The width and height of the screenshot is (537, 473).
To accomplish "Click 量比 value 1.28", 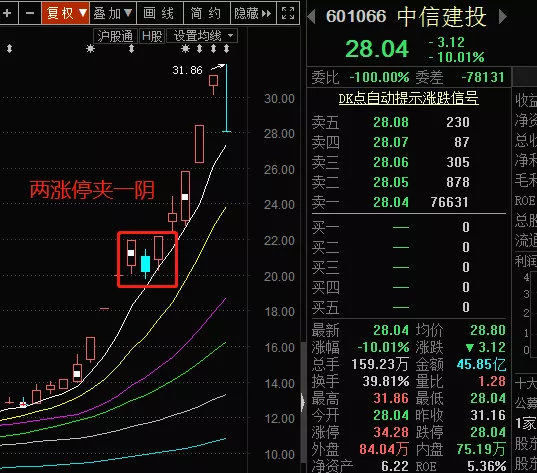I will pos(492,381).
